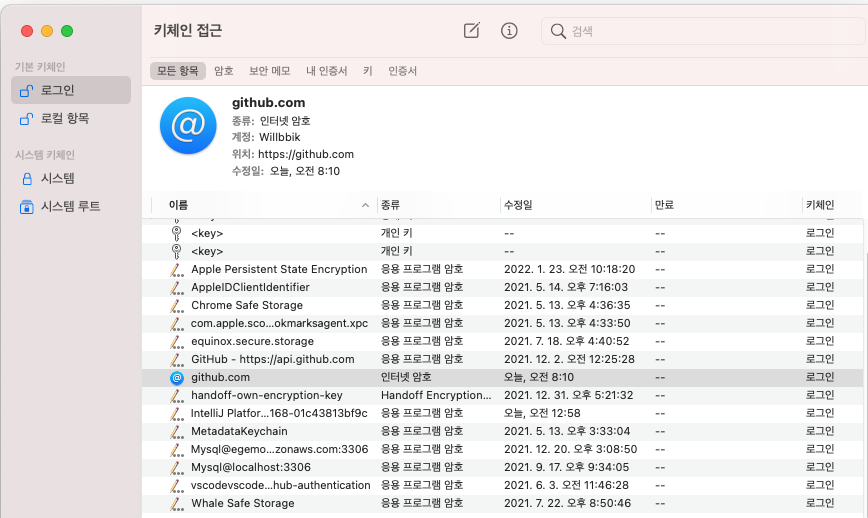Select Chrome Safe Storage item name
This screenshot has width=868, height=518.
point(247,305)
